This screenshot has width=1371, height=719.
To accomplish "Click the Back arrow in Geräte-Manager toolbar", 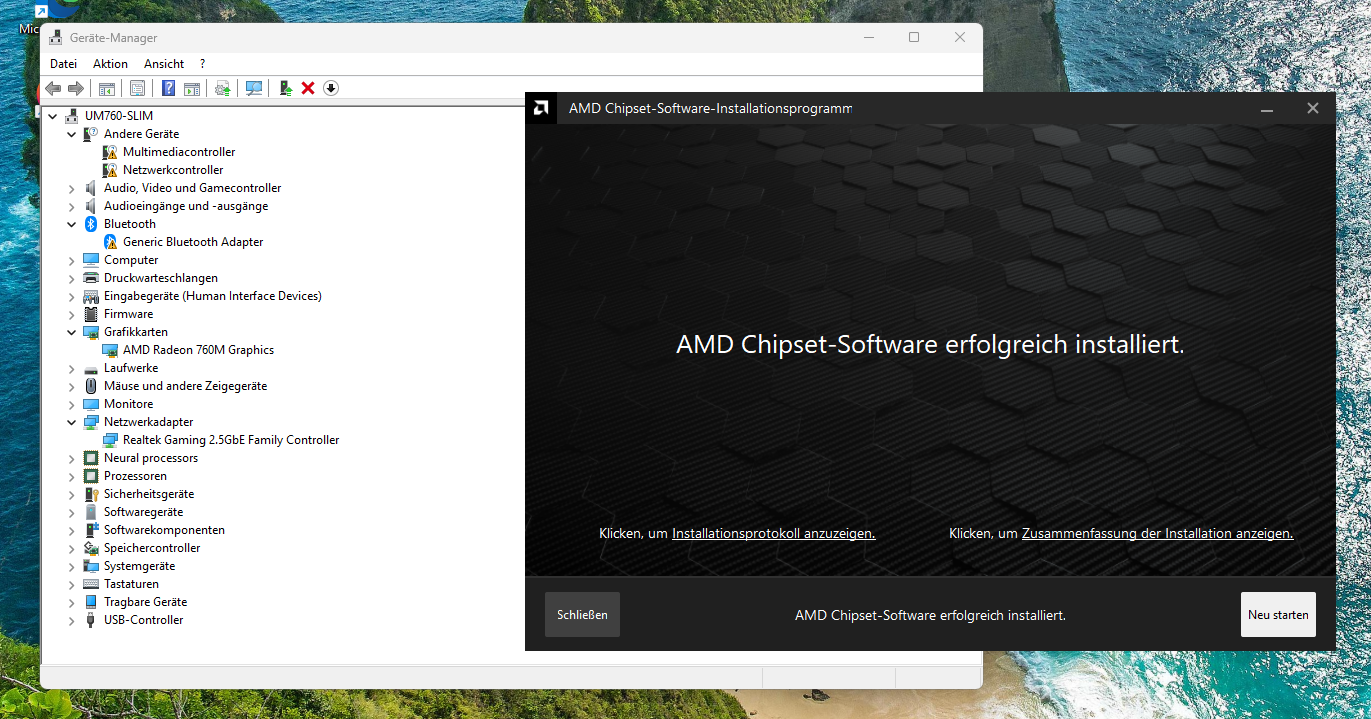I will (53, 88).
